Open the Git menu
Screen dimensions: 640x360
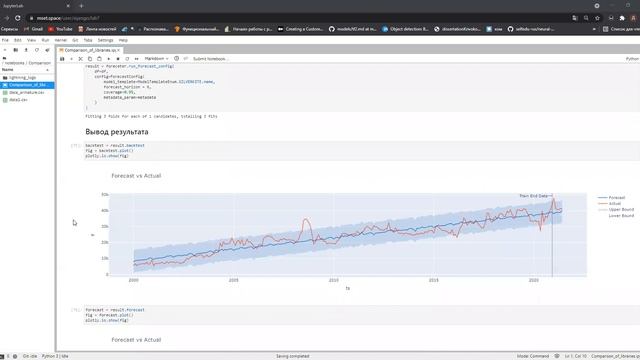tap(75, 40)
